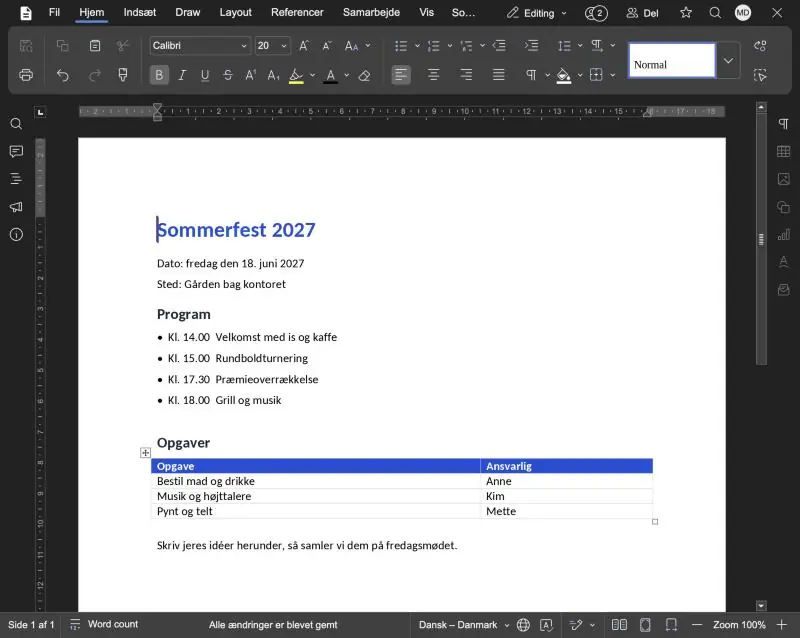Switch to the Indsæt tab
The height and width of the screenshot is (638, 800).
[140, 12]
